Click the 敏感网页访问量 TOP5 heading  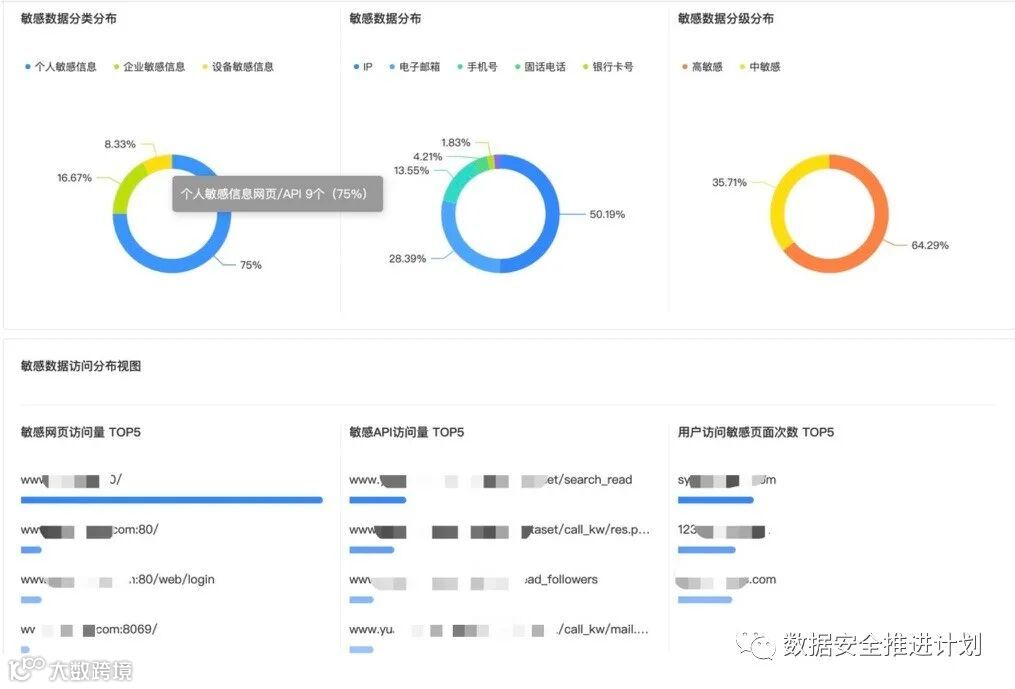[x=80, y=432]
